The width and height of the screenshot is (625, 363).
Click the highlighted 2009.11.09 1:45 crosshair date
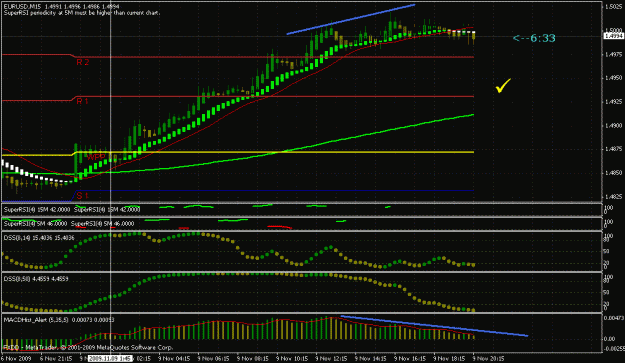(110, 359)
